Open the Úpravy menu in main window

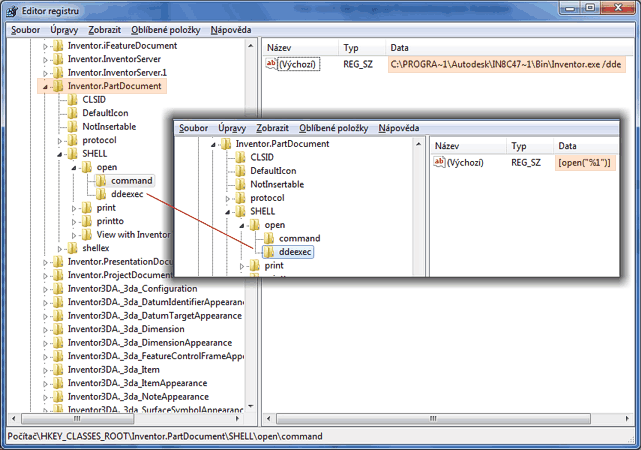point(64,30)
